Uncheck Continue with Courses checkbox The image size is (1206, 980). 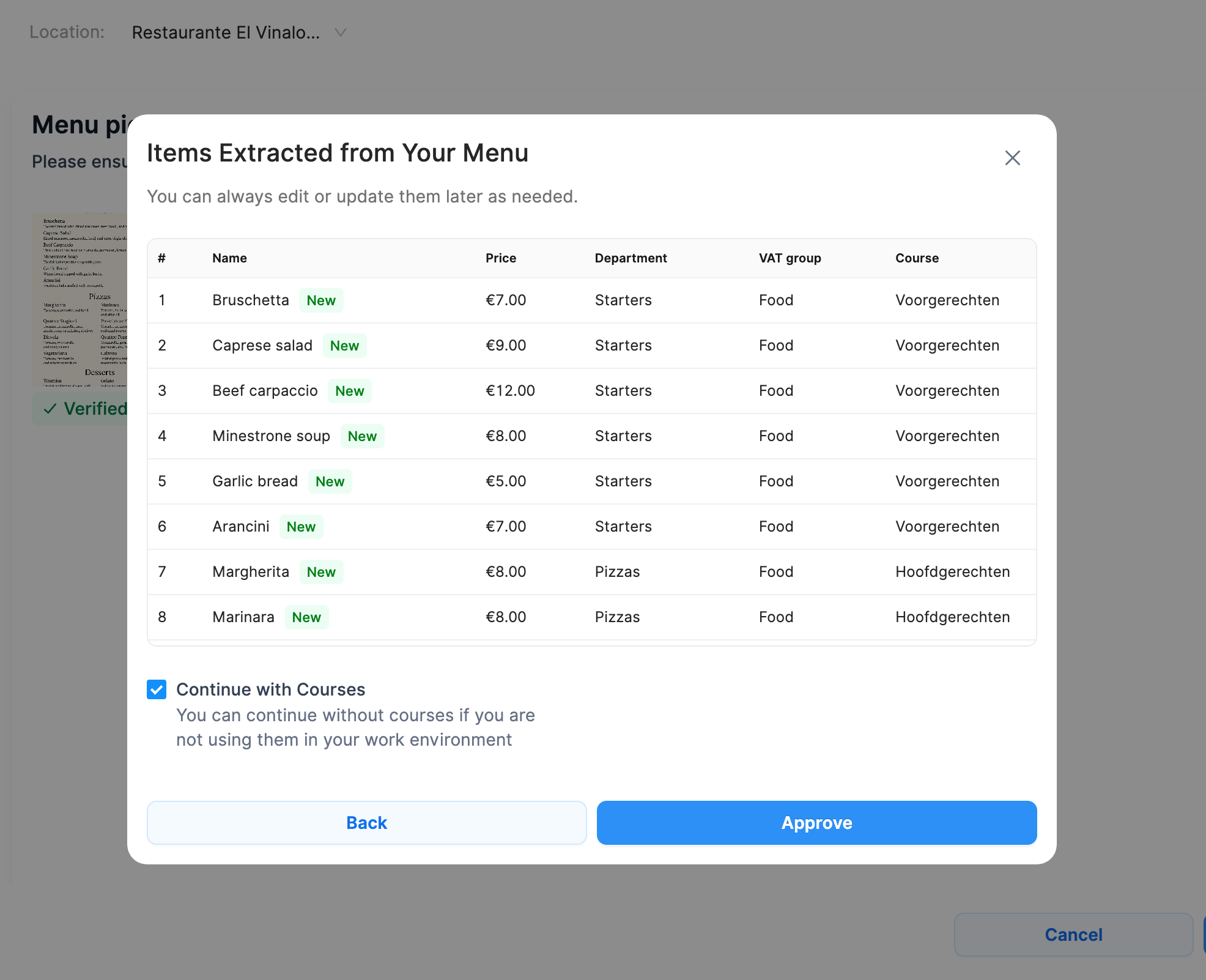coord(157,689)
